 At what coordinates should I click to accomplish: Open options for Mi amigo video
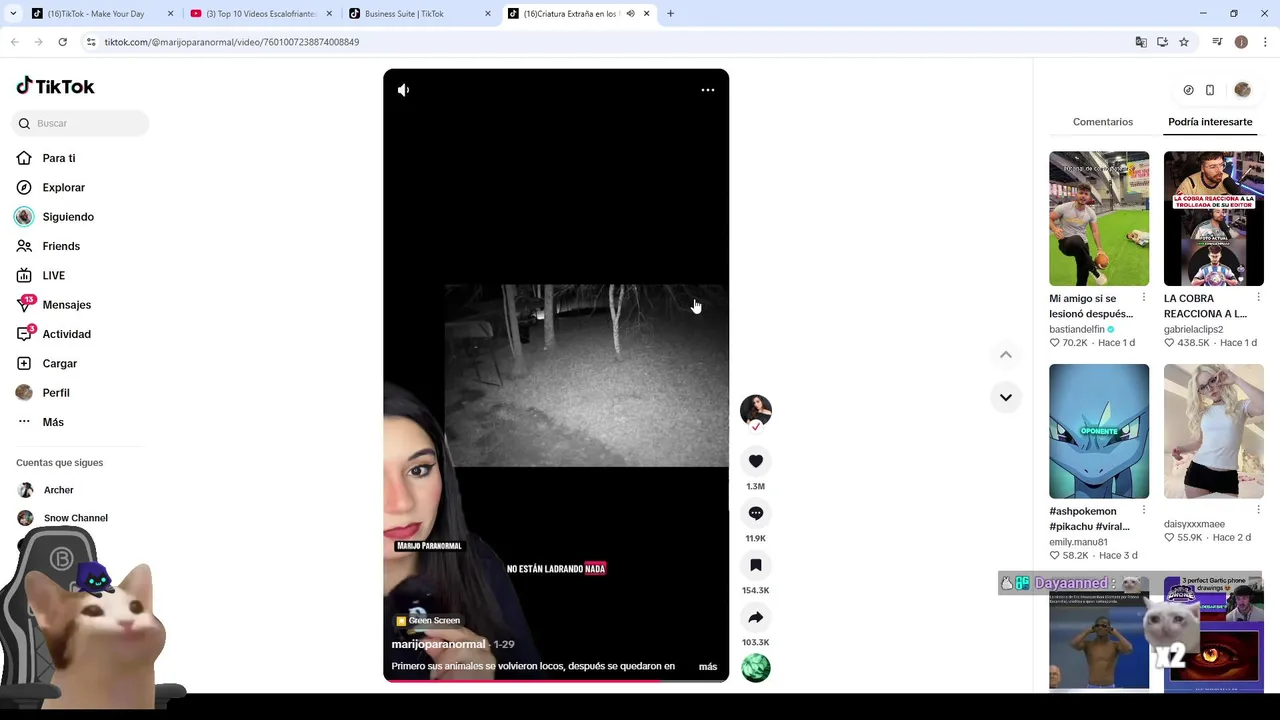[x=1144, y=298]
